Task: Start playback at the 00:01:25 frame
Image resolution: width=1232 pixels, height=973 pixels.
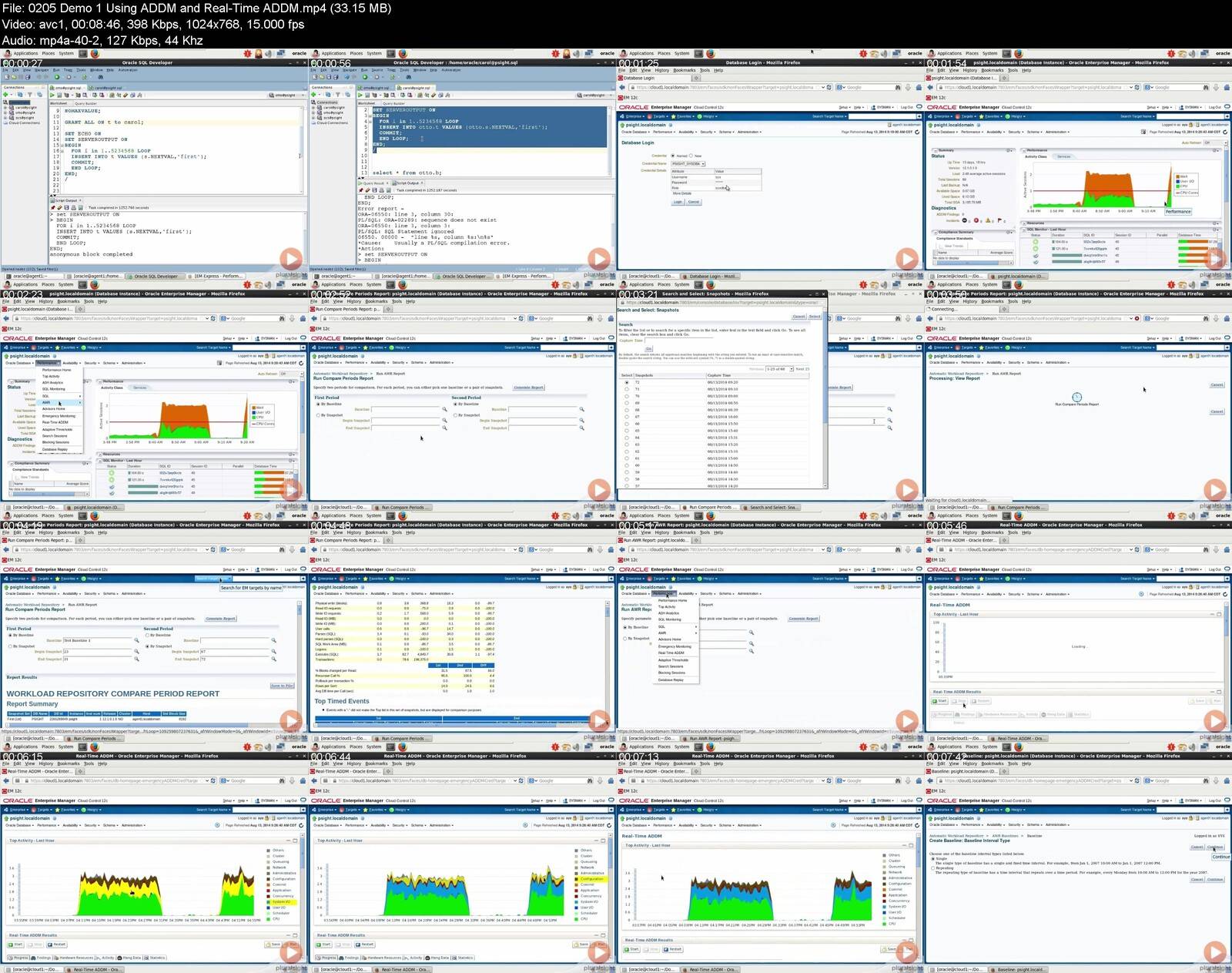Action: [x=906, y=260]
